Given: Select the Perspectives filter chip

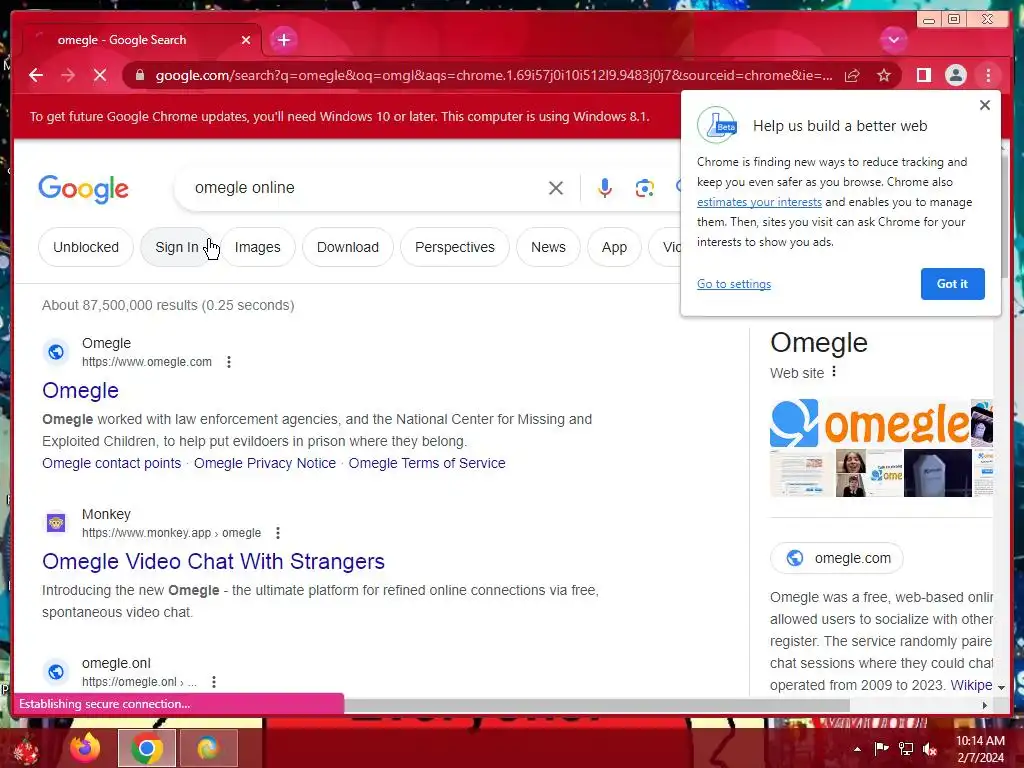Looking at the screenshot, I should [455, 247].
